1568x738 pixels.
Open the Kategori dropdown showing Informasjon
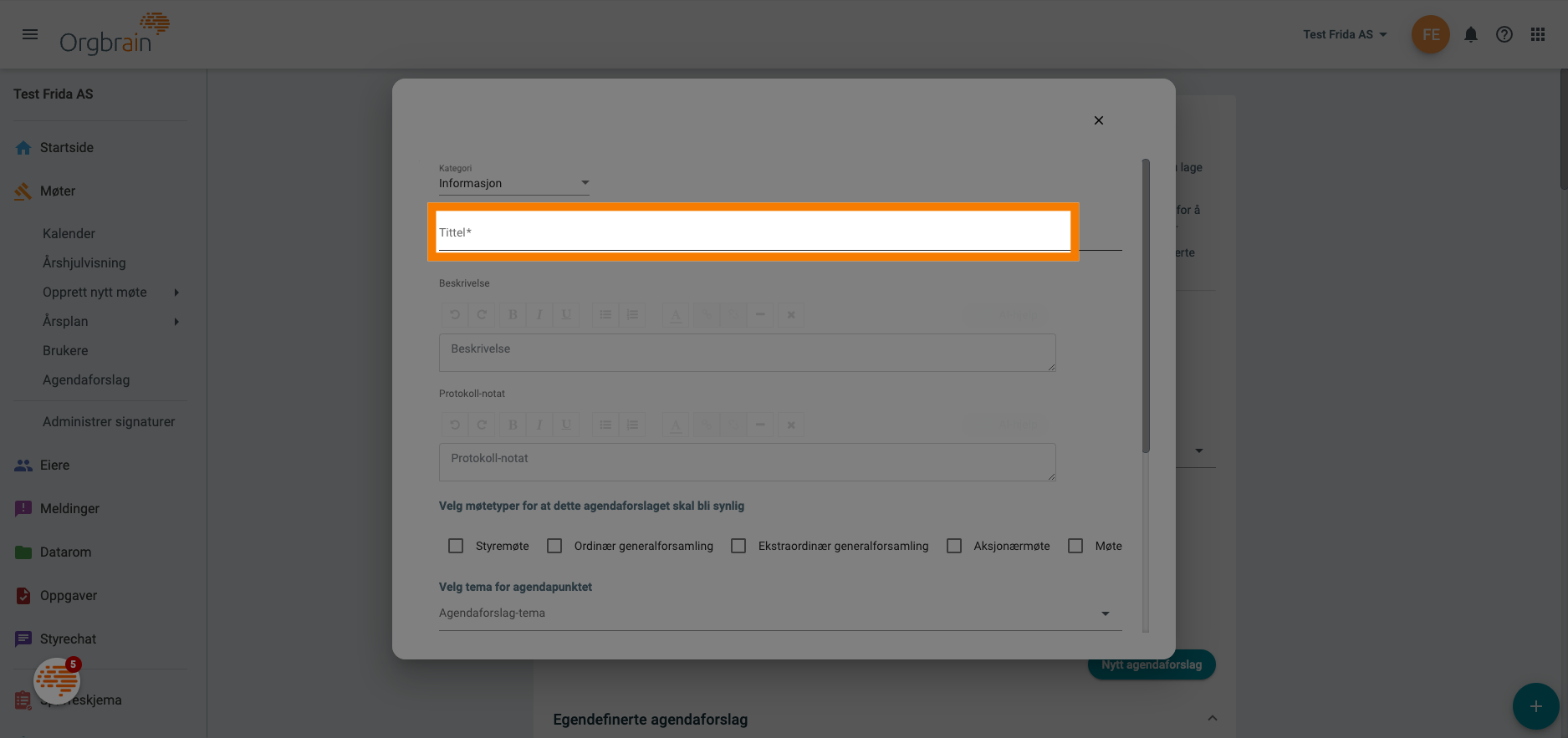point(514,183)
